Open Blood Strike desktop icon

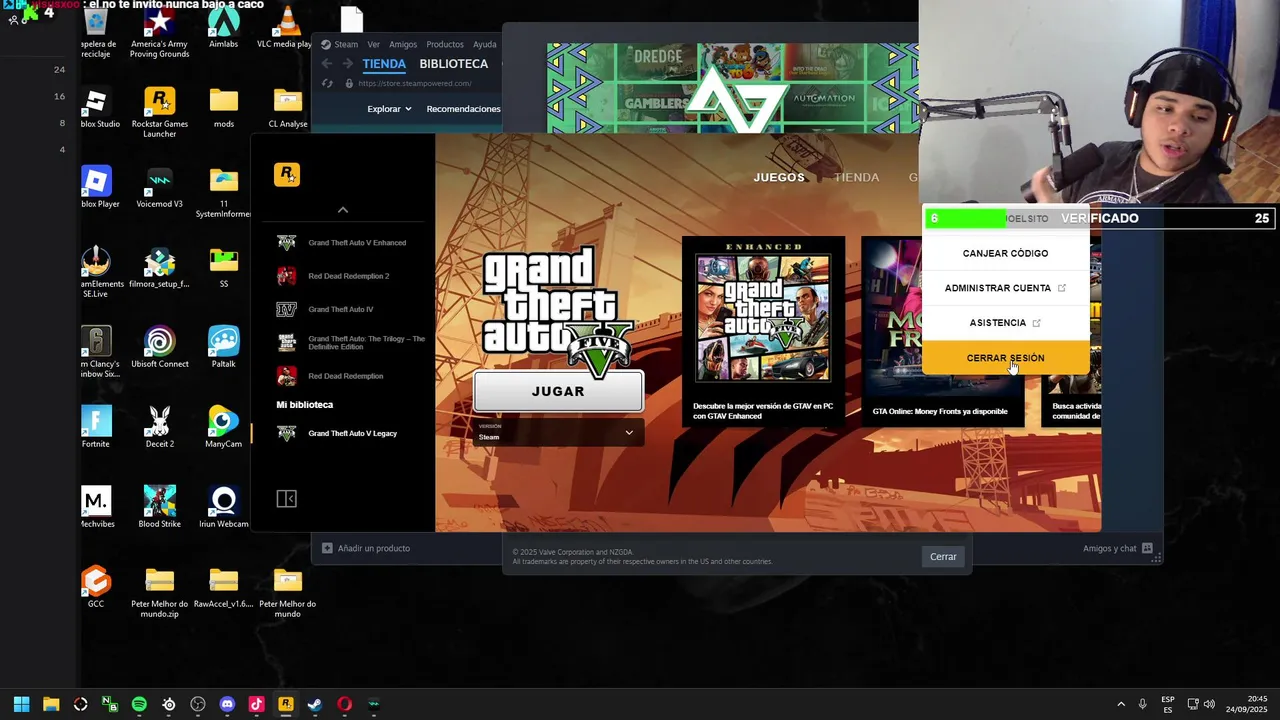coord(159,508)
